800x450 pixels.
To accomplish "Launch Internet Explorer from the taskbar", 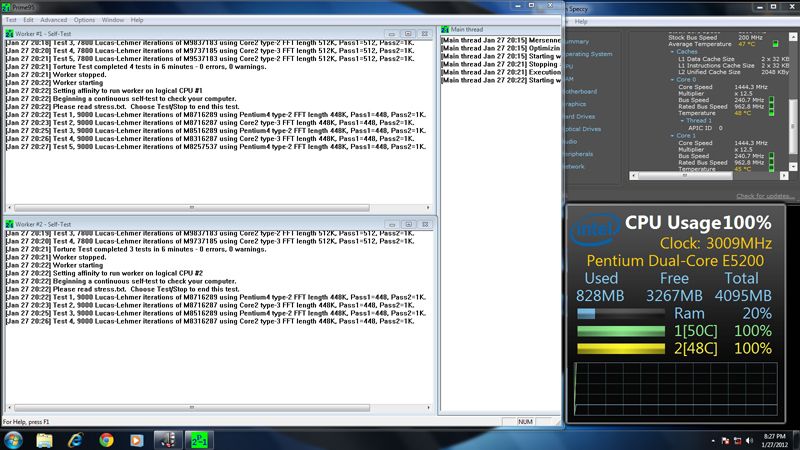I will tap(75, 440).
